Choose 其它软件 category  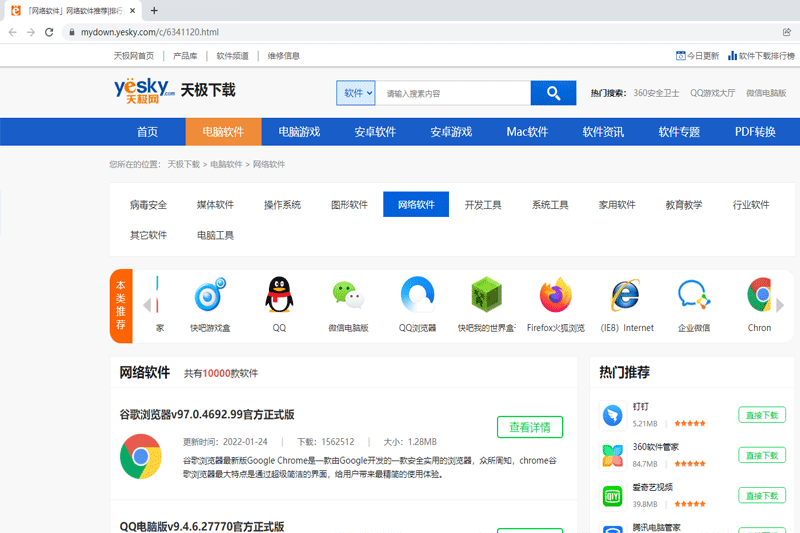pos(148,235)
